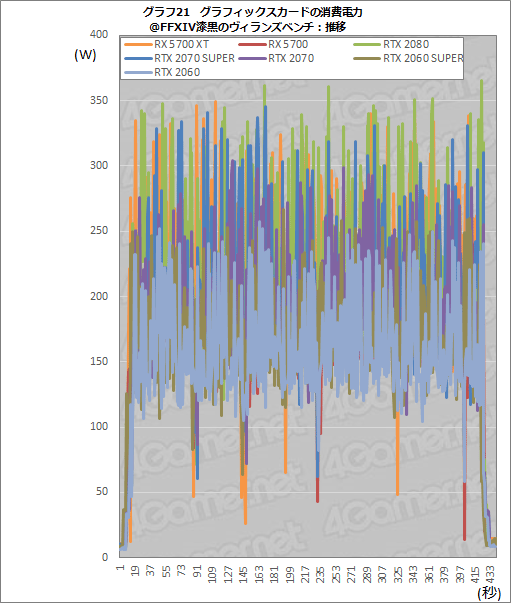Click the x-axis tick label 433
The height and width of the screenshot is (603, 511).
click(491, 574)
